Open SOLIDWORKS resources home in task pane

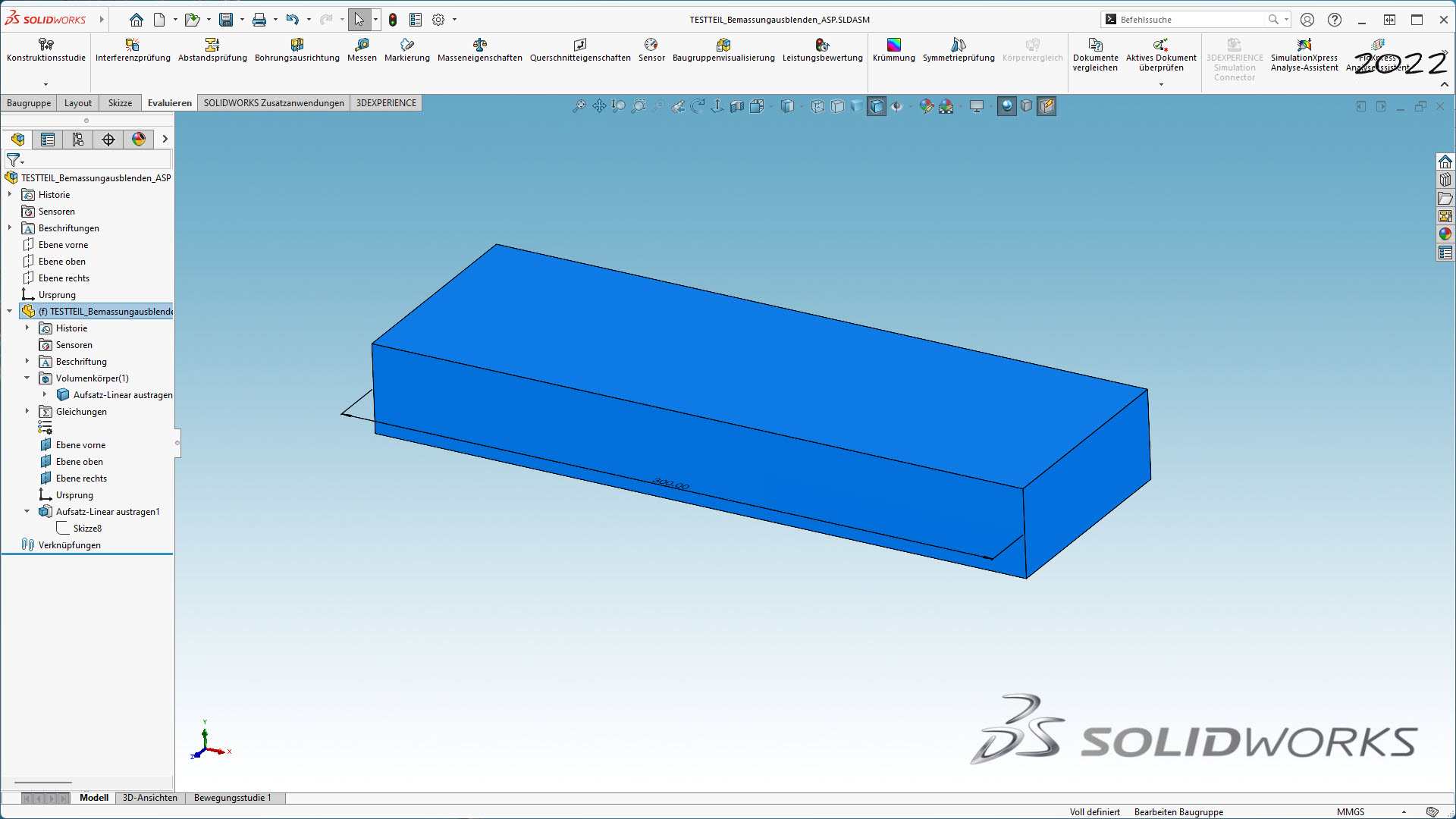(x=1445, y=162)
